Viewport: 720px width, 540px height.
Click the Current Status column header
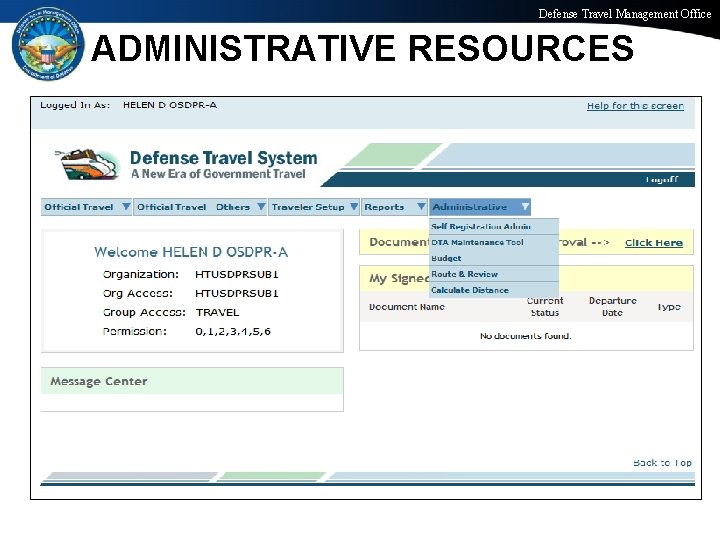point(545,307)
